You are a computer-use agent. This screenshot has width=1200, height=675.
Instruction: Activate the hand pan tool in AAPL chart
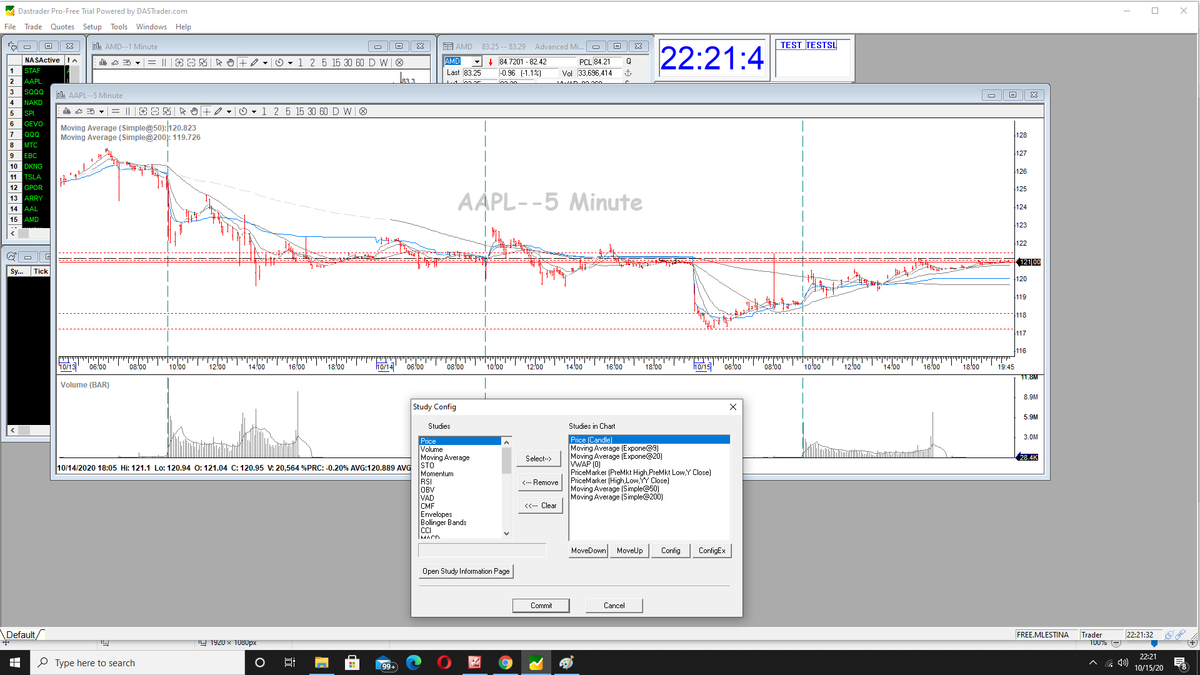click(x=194, y=111)
